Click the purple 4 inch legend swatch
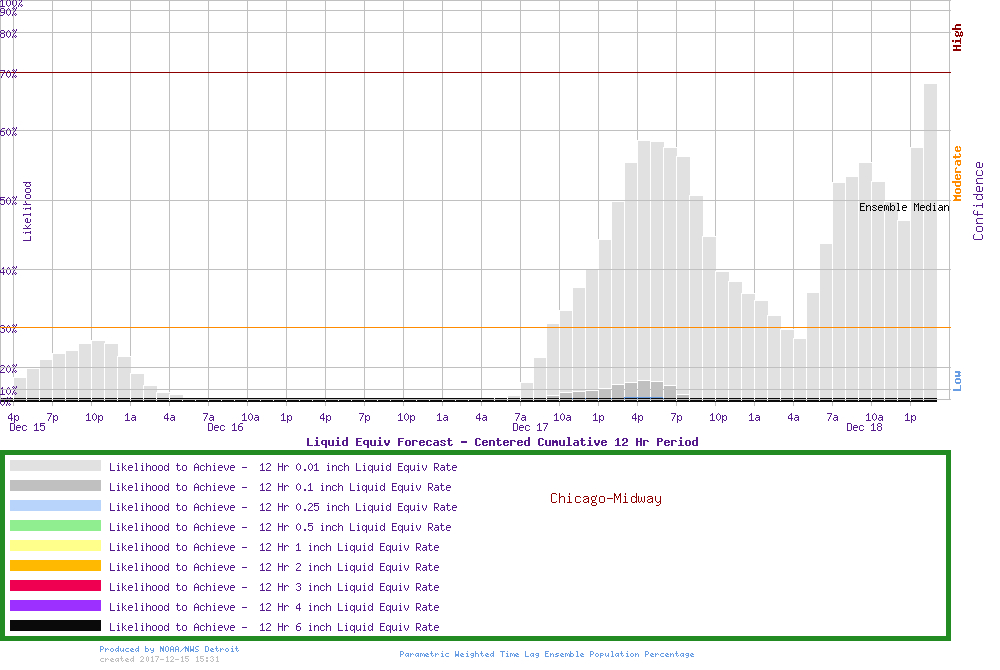Screen dimensions: 1000x670 55,606
